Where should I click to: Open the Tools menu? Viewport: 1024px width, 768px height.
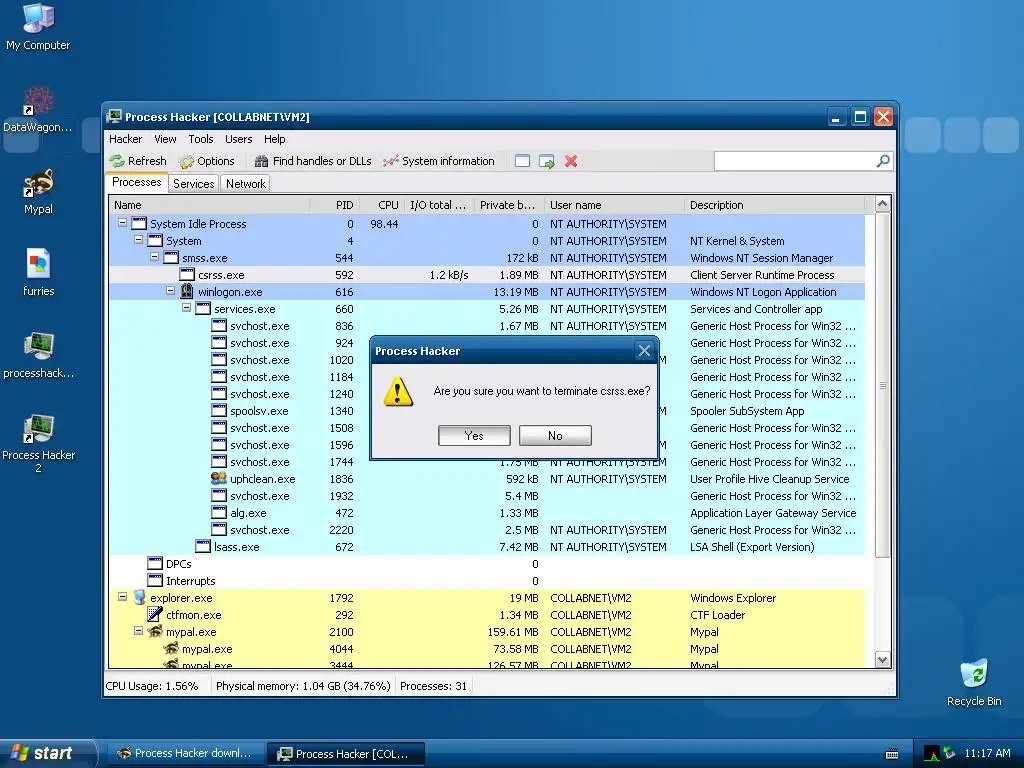(x=201, y=139)
